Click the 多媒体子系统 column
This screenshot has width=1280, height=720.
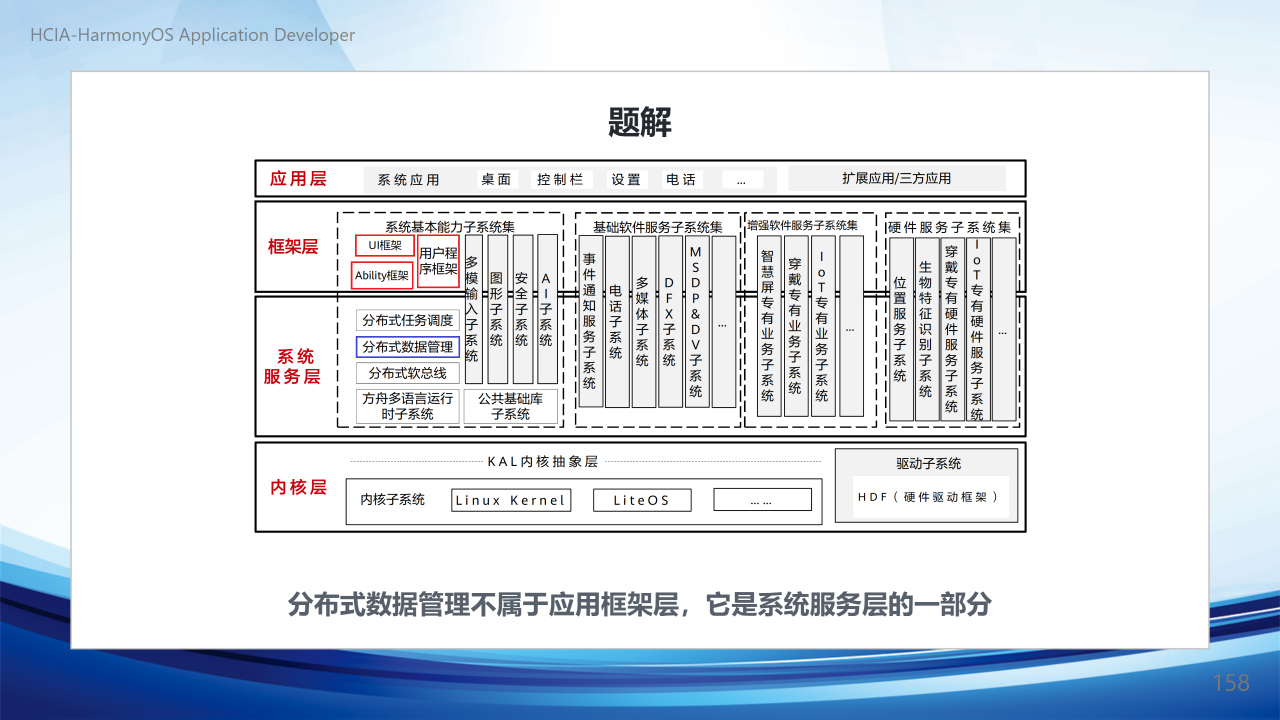click(644, 322)
